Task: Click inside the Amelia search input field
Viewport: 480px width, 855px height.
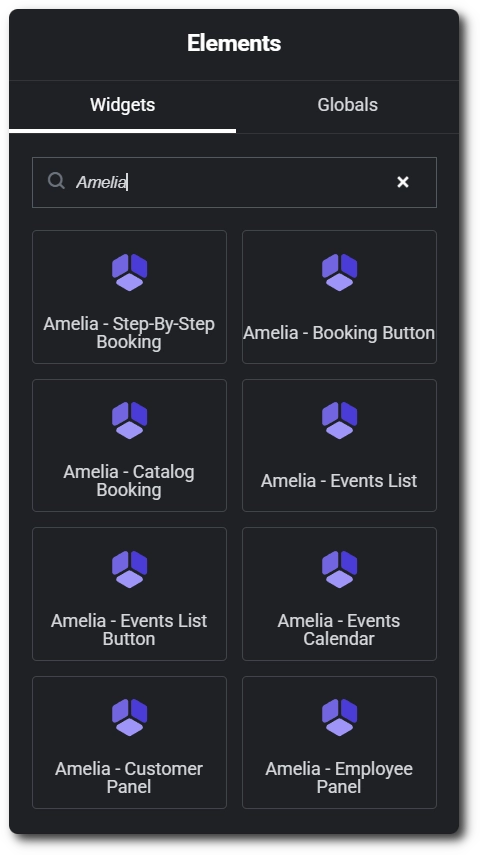Action: pyautogui.click(x=234, y=183)
